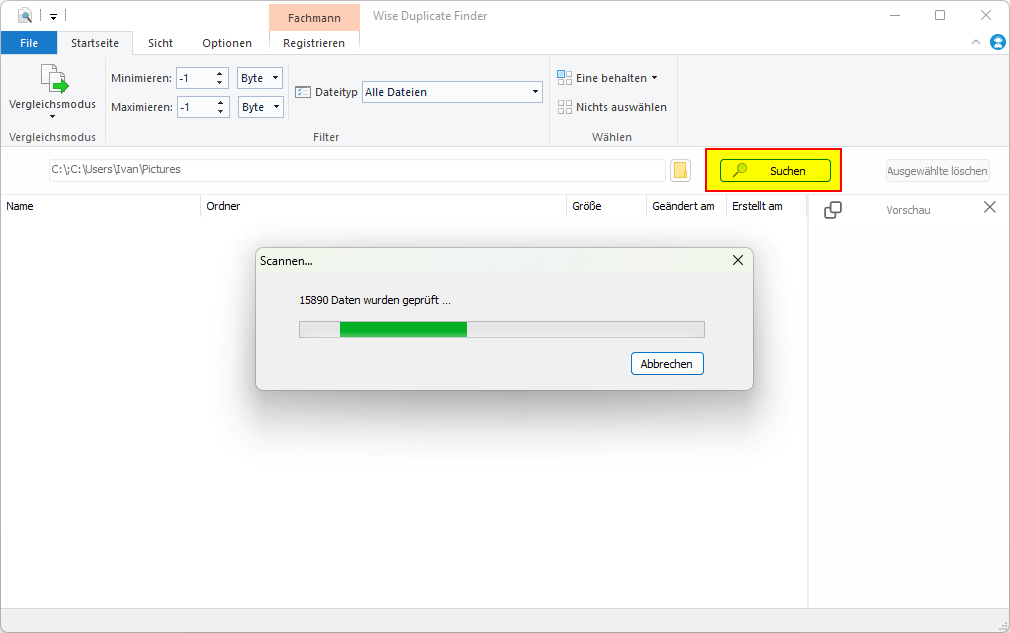Click into the Minimieren size field
This screenshot has width=1010, height=633.
pos(195,78)
